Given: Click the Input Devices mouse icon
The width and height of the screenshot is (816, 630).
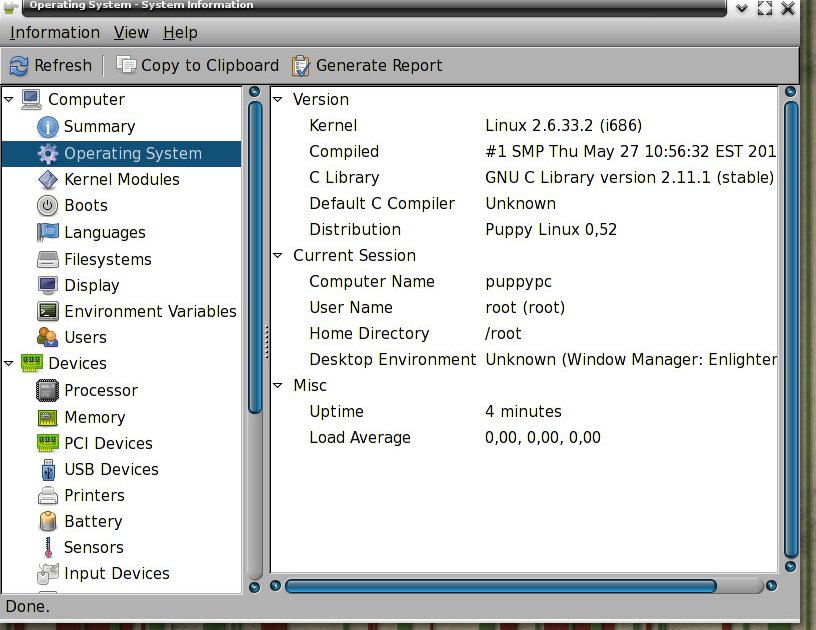Looking at the screenshot, I should 47,573.
